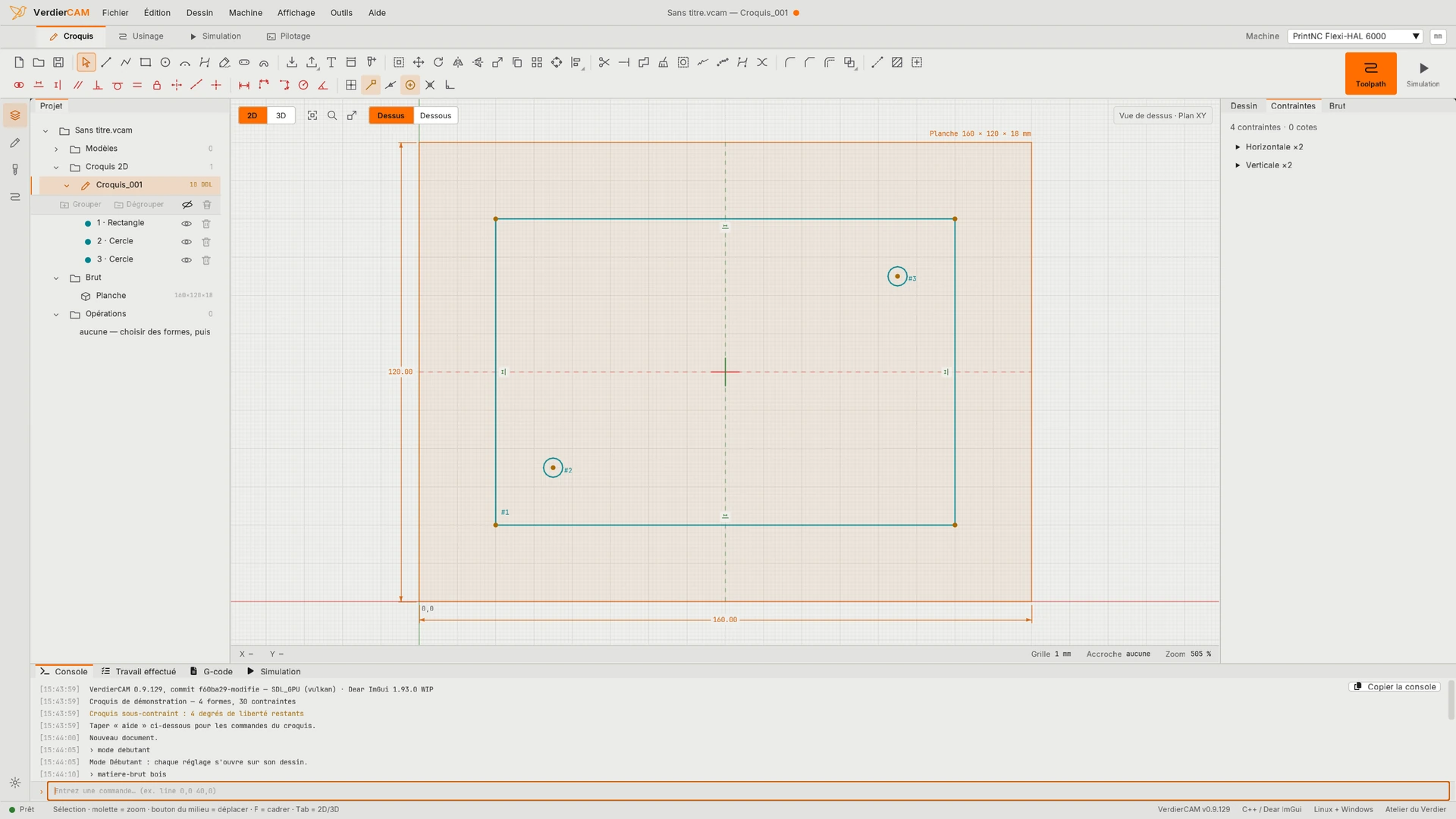Expand the Modèles folder
This screenshot has height=819, width=1456.
click(x=56, y=149)
